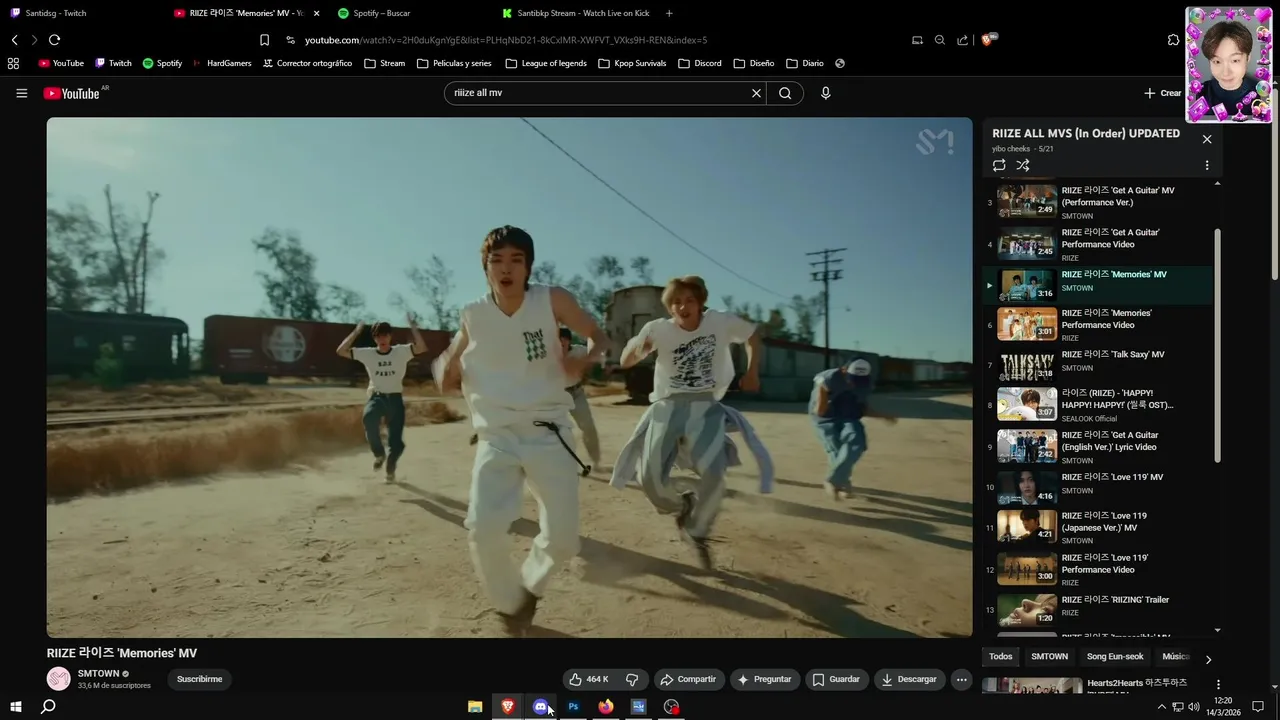This screenshot has width=1280, height=720.
Task: Subscribe to SMTOWN with Suscribirme
Action: click(x=199, y=679)
